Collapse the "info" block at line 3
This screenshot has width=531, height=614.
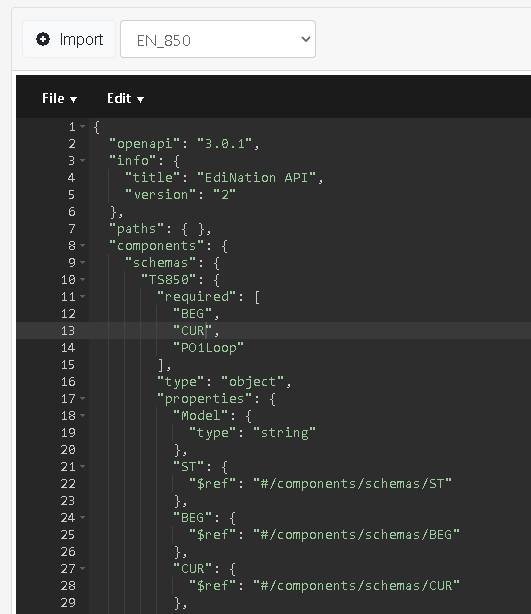83,161
